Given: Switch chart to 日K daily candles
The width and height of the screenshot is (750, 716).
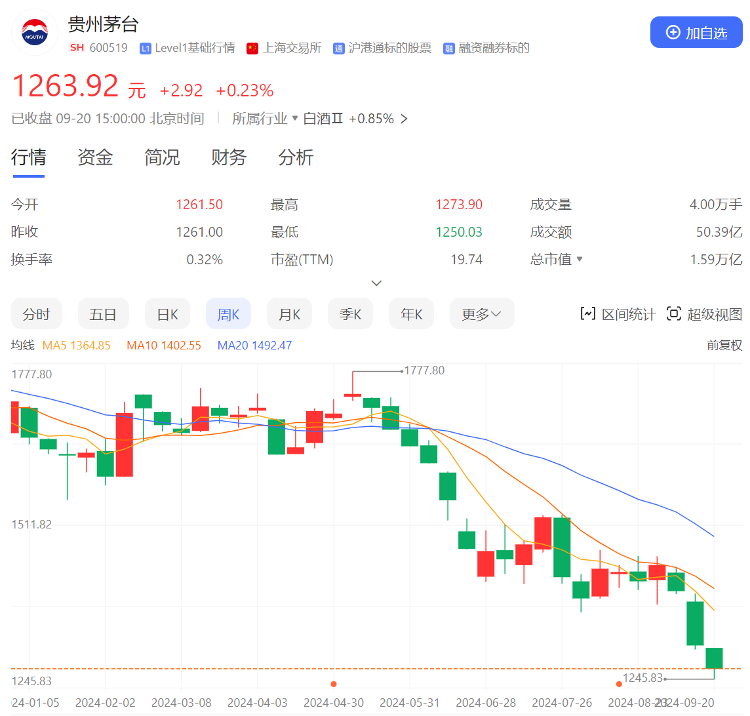Looking at the screenshot, I should (167, 314).
